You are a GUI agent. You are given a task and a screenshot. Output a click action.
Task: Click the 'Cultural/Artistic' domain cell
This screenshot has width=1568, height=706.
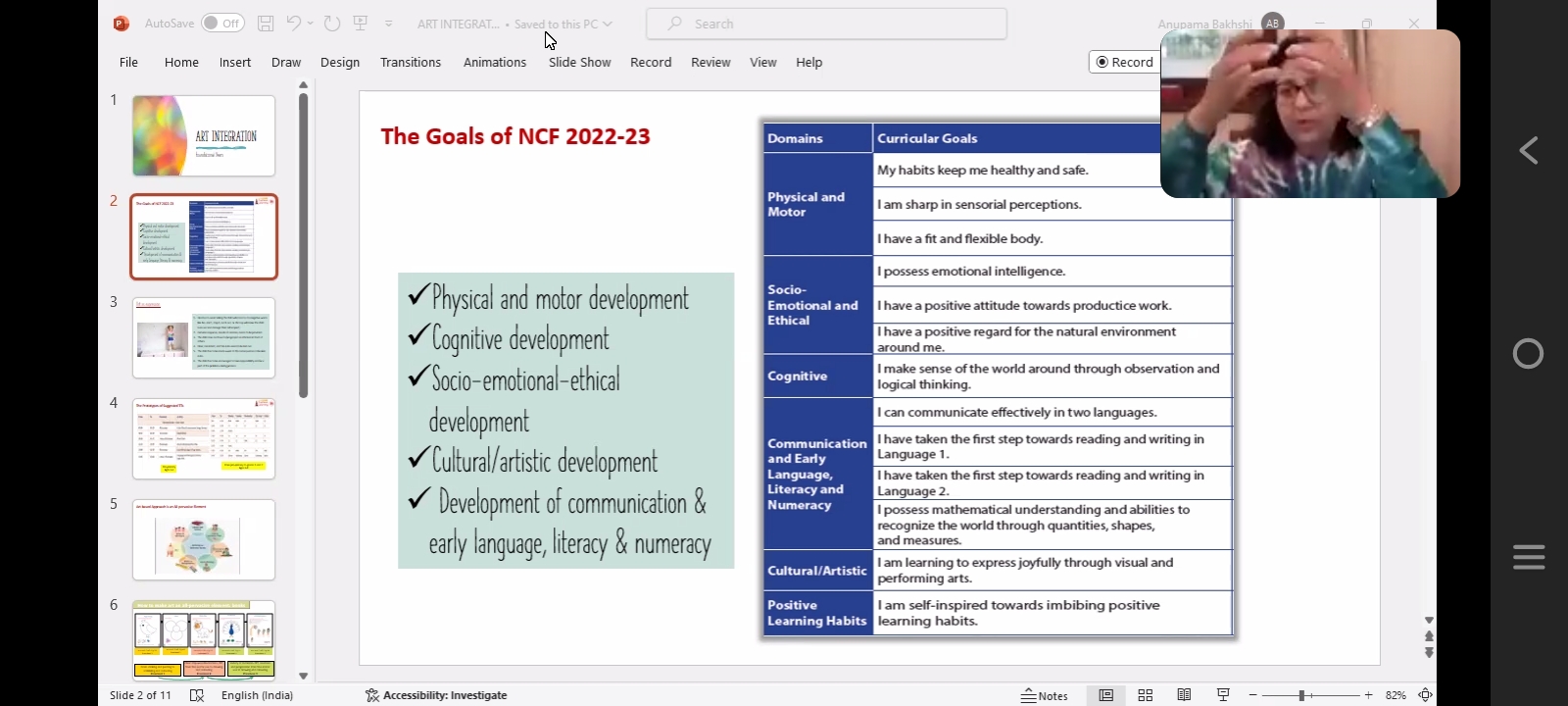[x=817, y=571]
